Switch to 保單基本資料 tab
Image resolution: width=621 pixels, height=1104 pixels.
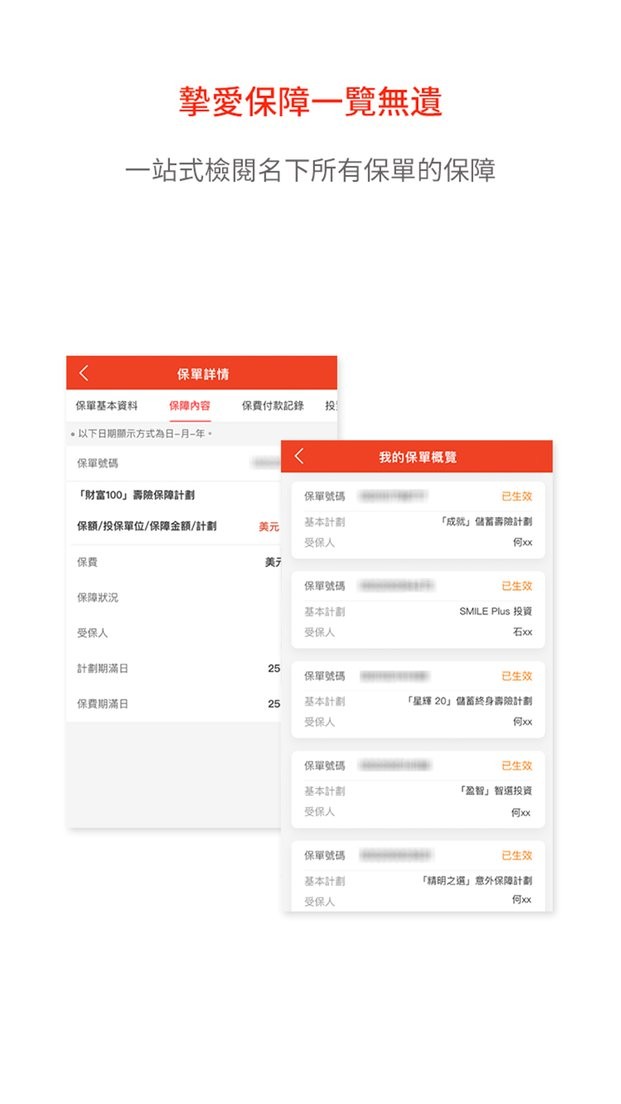(107, 406)
